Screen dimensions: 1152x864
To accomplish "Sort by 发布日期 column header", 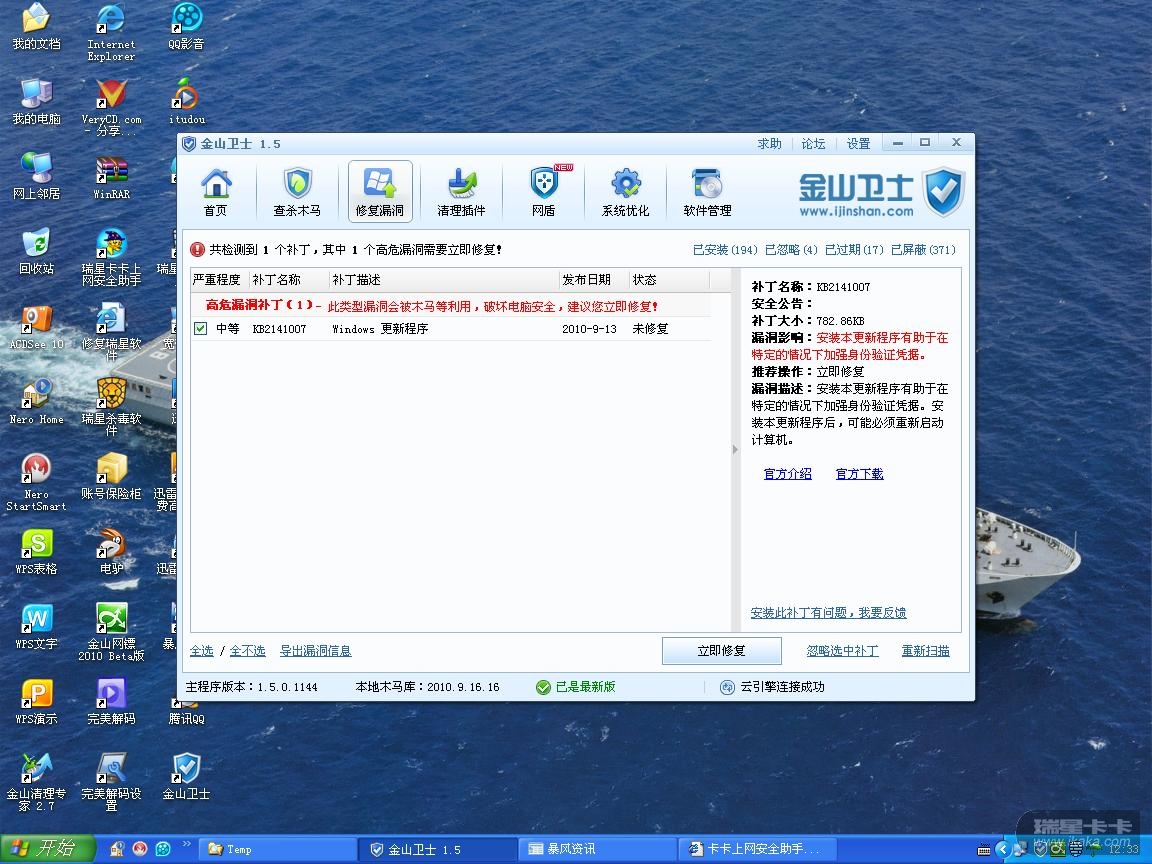I will [x=594, y=280].
